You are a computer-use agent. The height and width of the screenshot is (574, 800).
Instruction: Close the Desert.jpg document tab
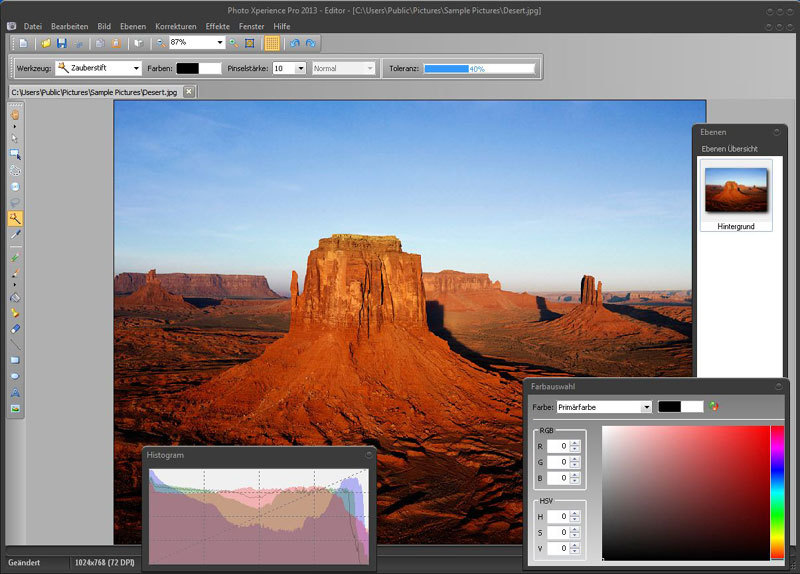(189, 92)
